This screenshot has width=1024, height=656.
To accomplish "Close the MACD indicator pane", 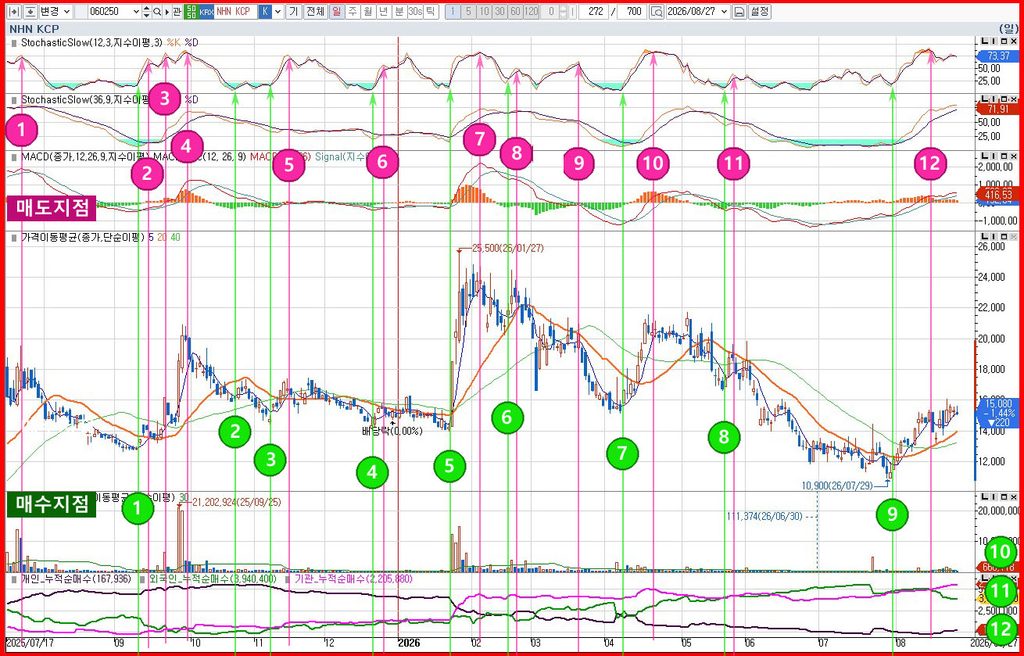I will (1013, 157).
